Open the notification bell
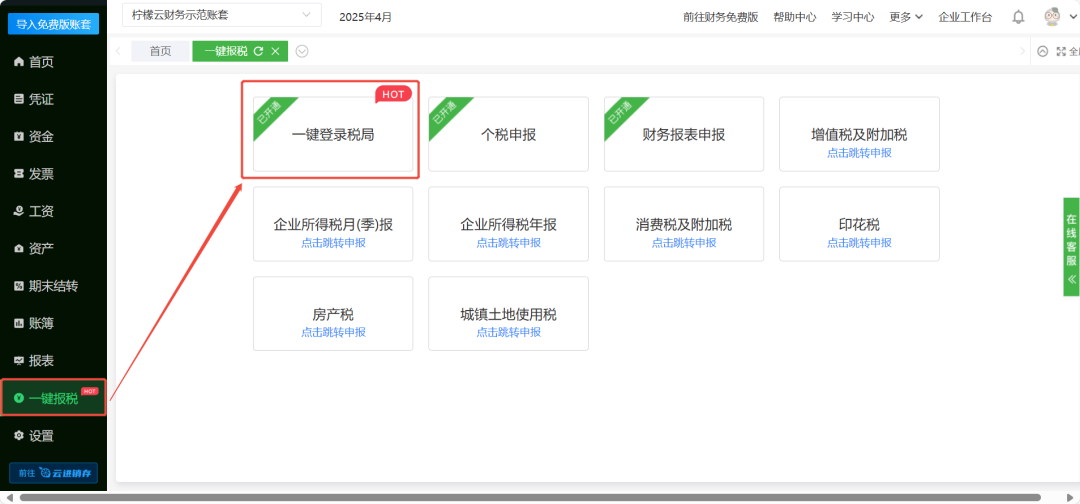Image resolution: width=1080 pixels, height=504 pixels. coord(1018,17)
